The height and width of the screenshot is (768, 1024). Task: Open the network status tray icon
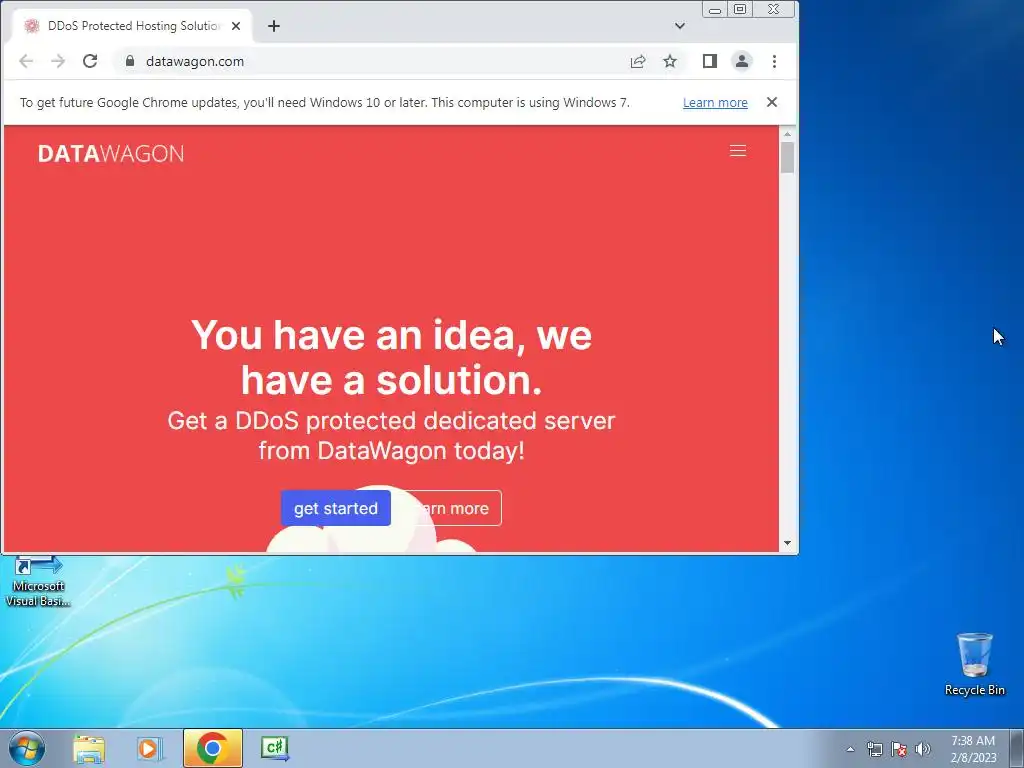(x=874, y=749)
